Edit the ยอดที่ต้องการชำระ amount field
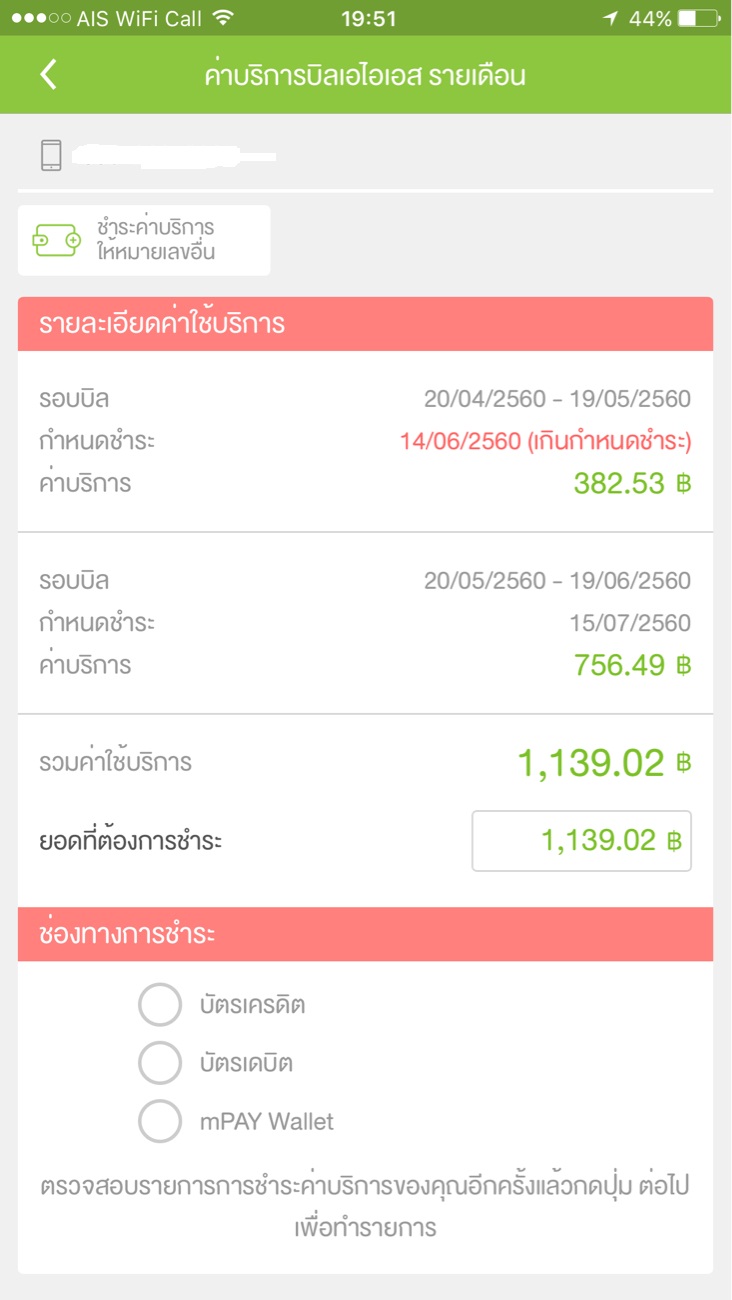Viewport: 732px width, 1300px height. click(581, 841)
